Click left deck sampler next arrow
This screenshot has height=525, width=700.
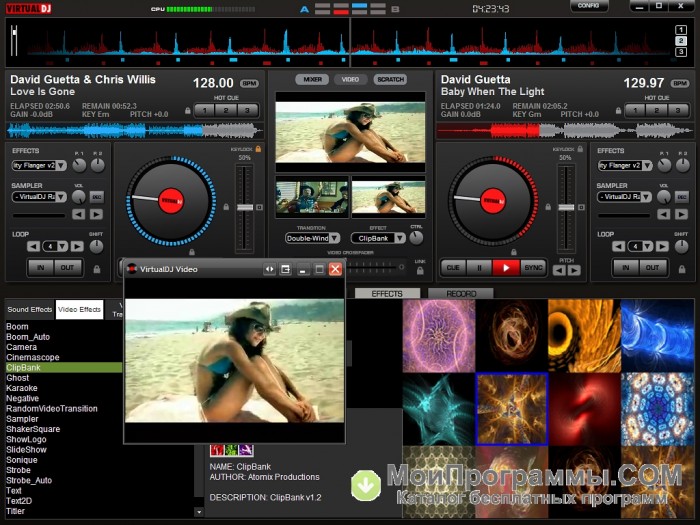(96, 214)
